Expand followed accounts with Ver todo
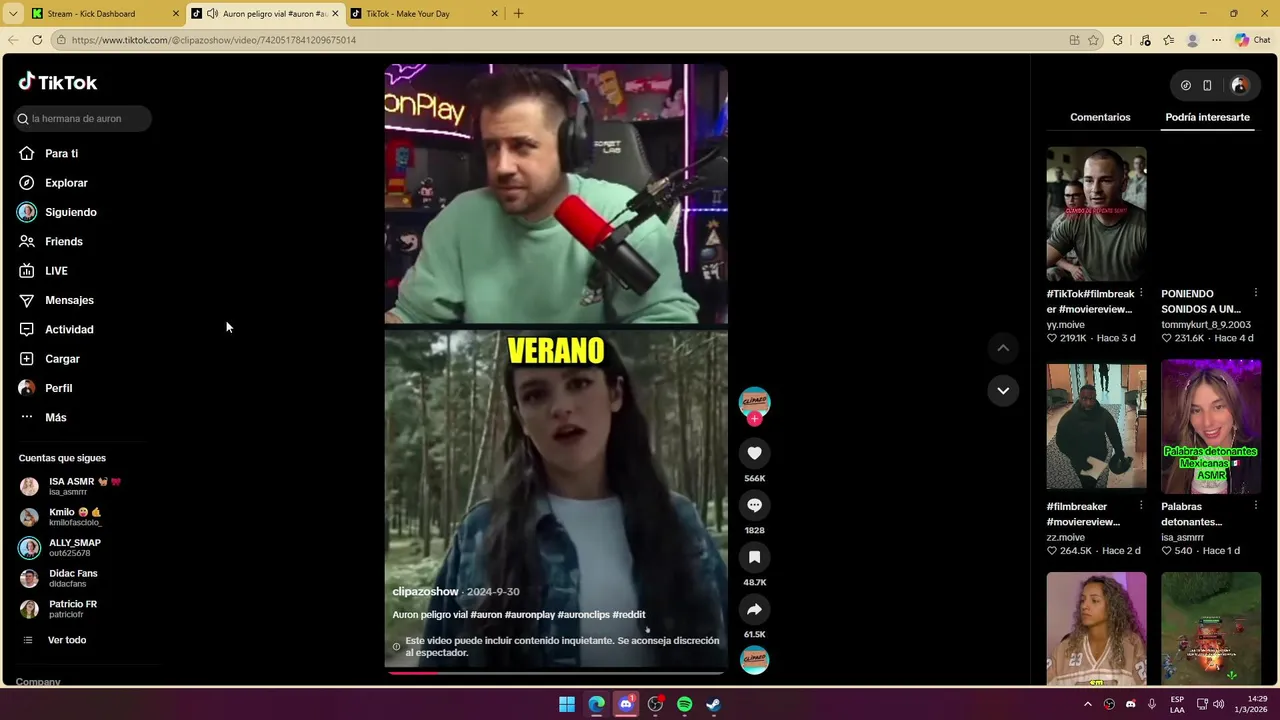Viewport: 1280px width, 720px height. tap(66, 640)
